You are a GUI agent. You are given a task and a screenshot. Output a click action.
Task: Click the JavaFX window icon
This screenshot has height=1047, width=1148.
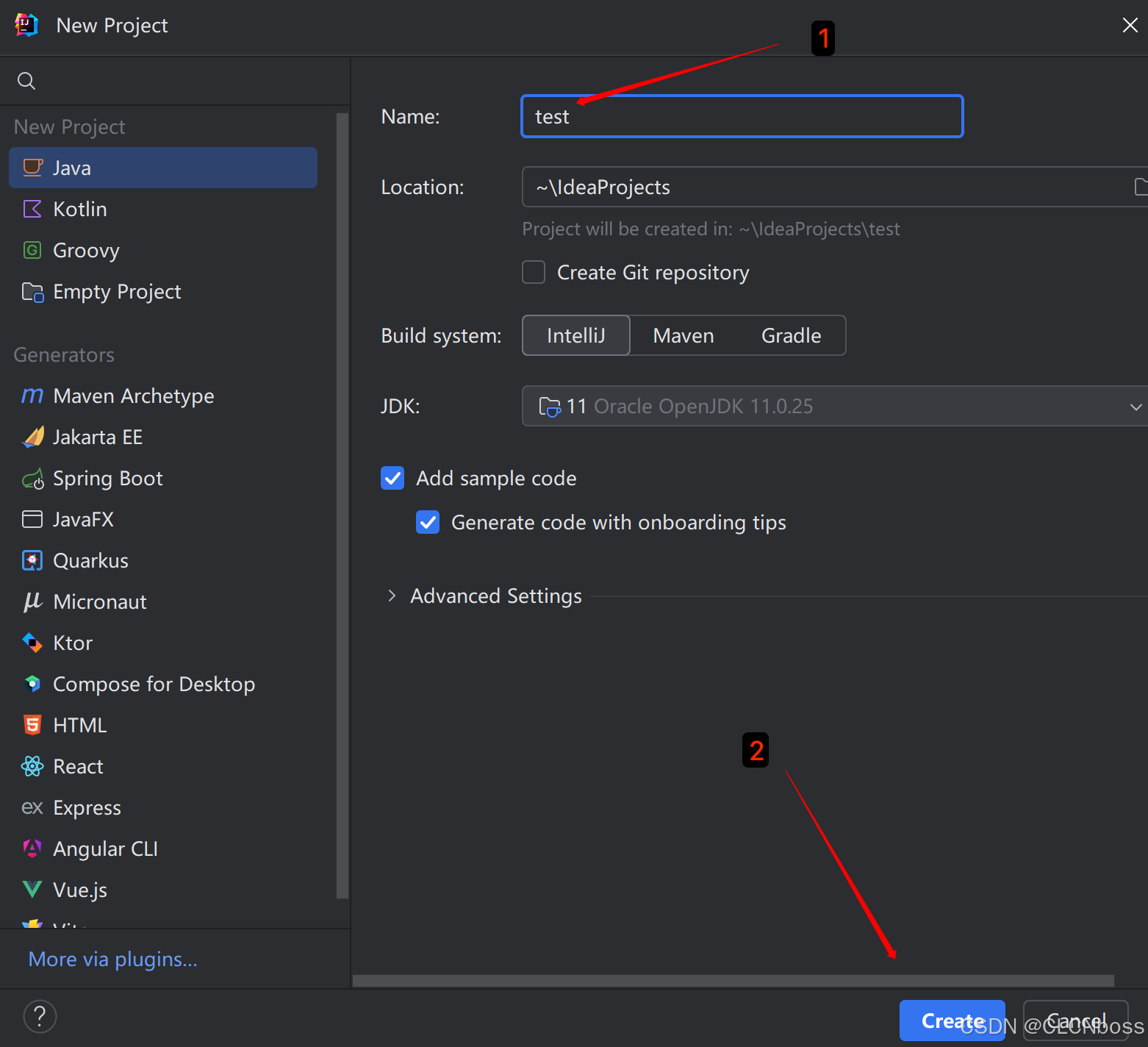32,519
